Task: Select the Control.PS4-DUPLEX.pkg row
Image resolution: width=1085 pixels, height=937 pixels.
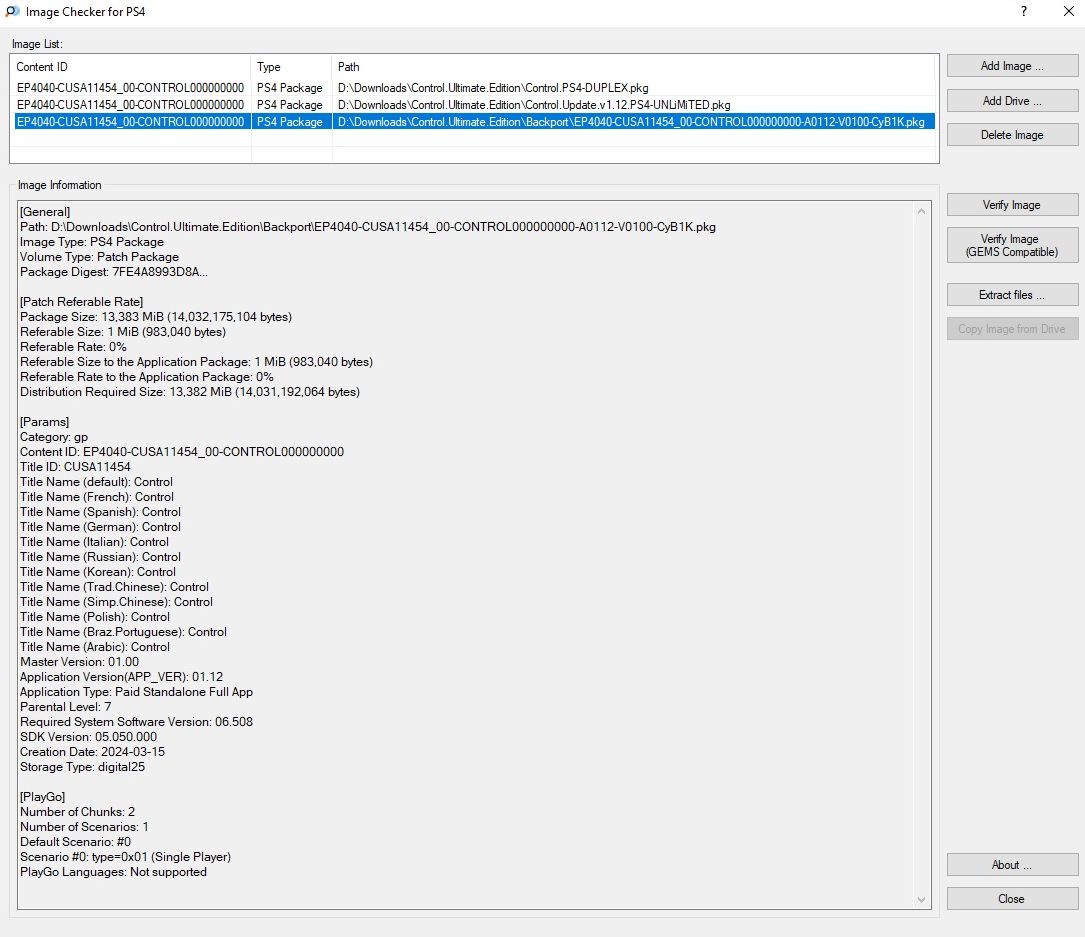Action: pyautogui.click(x=475, y=88)
